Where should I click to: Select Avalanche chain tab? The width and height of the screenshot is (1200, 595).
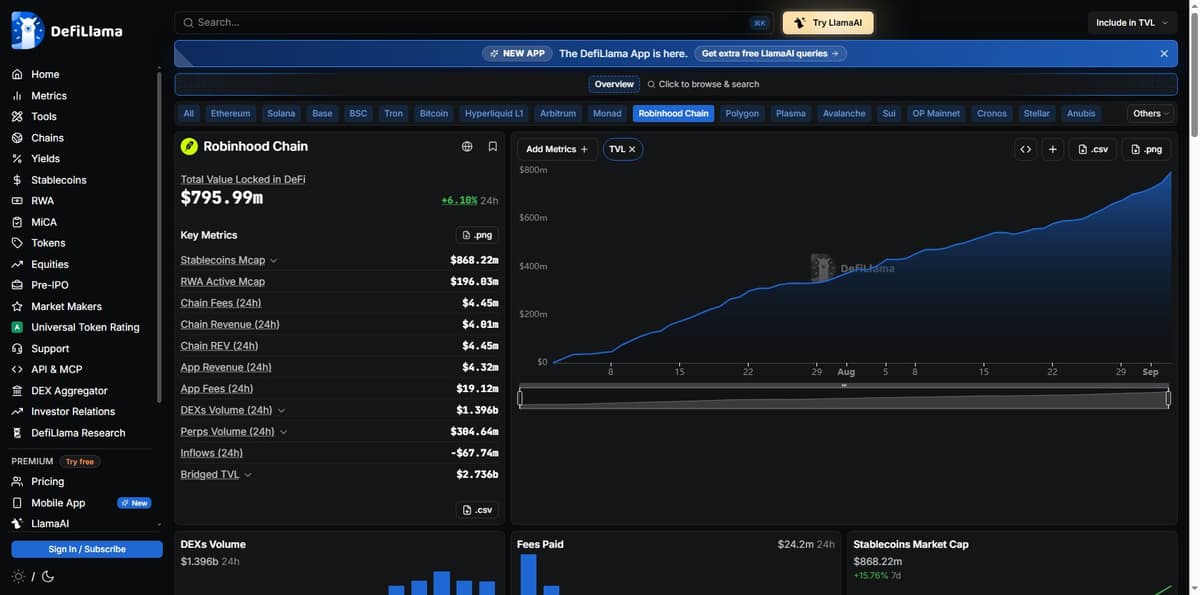(x=844, y=113)
